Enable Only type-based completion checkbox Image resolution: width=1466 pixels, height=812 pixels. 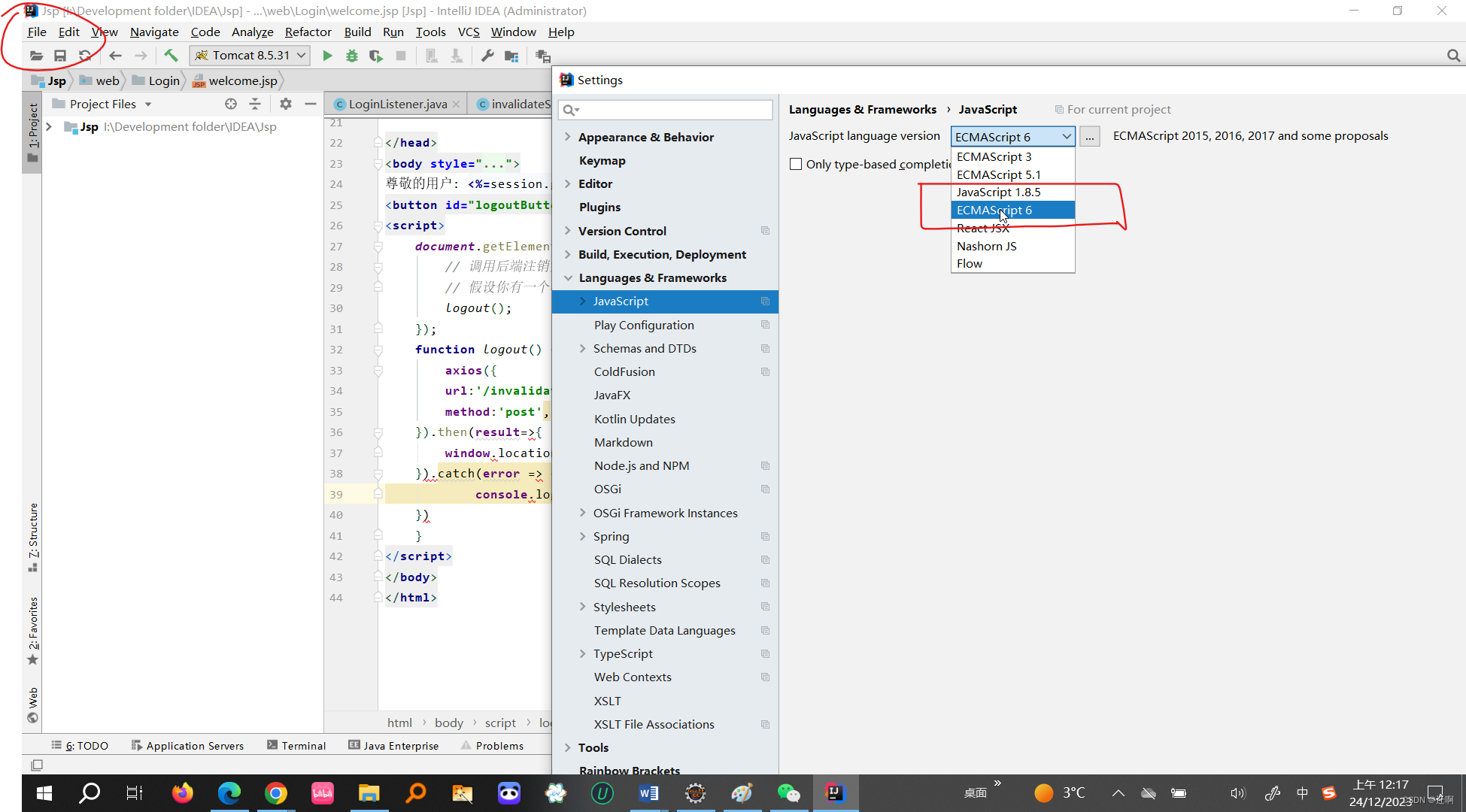coord(796,164)
